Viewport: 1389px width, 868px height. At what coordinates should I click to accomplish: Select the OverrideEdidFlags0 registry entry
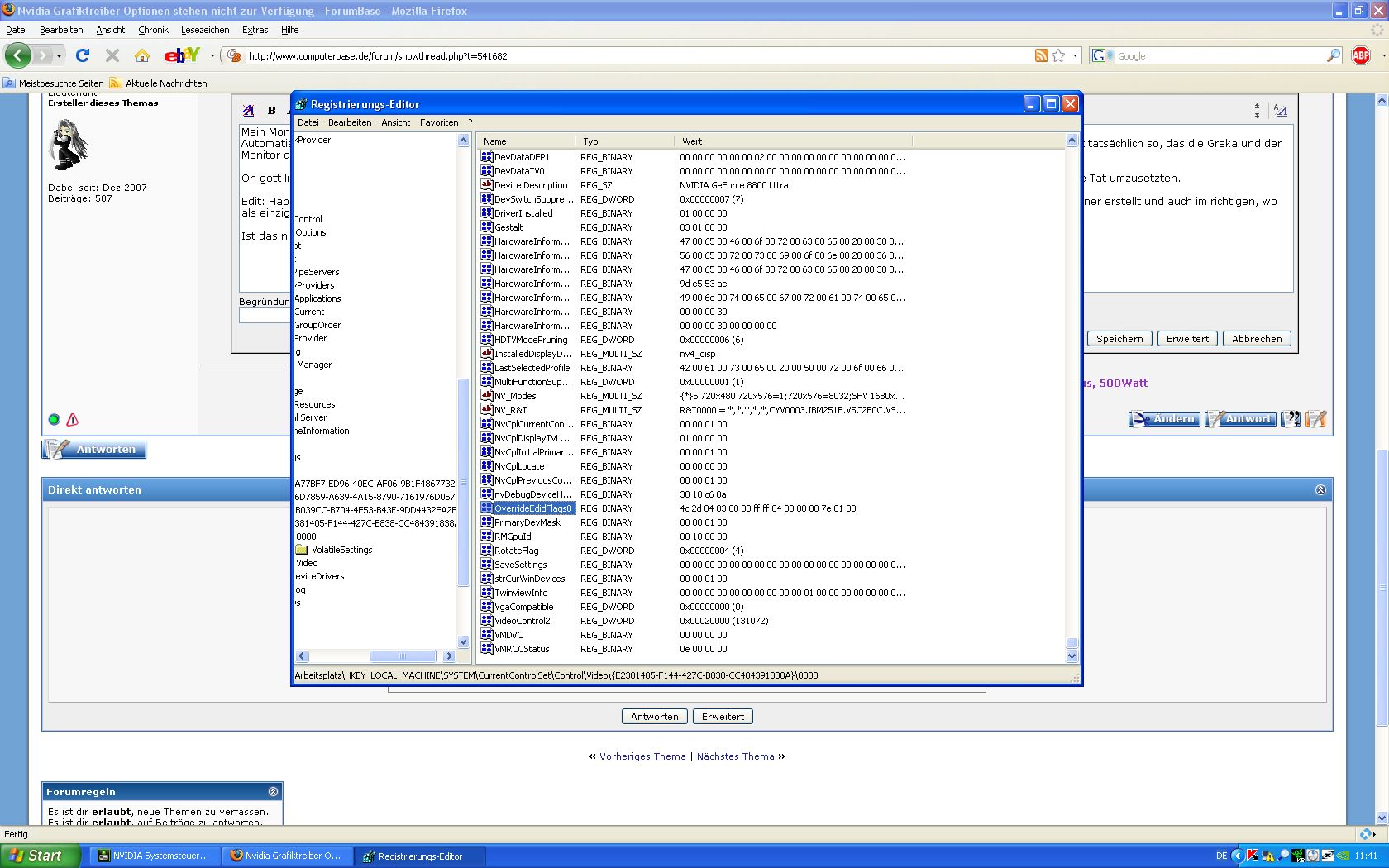pyautogui.click(x=532, y=508)
